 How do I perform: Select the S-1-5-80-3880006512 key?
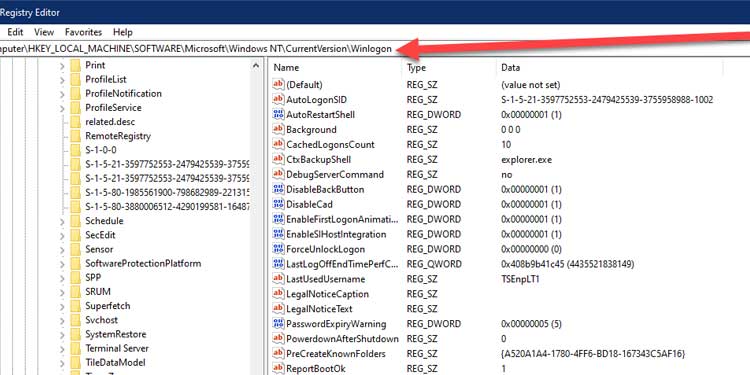click(x=167, y=207)
